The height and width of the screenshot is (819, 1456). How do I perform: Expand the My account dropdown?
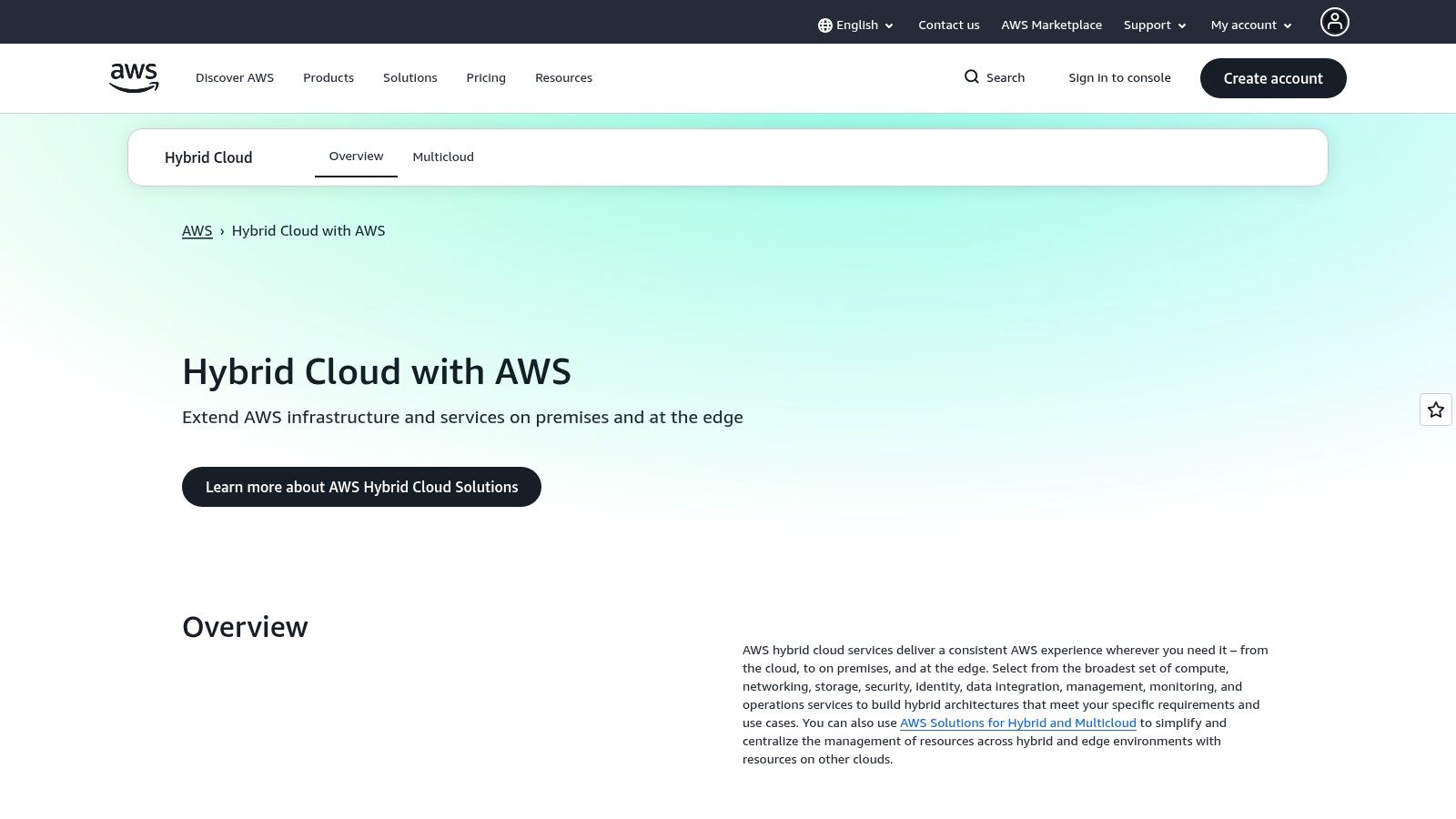pyautogui.click(x=1250, y=25)
